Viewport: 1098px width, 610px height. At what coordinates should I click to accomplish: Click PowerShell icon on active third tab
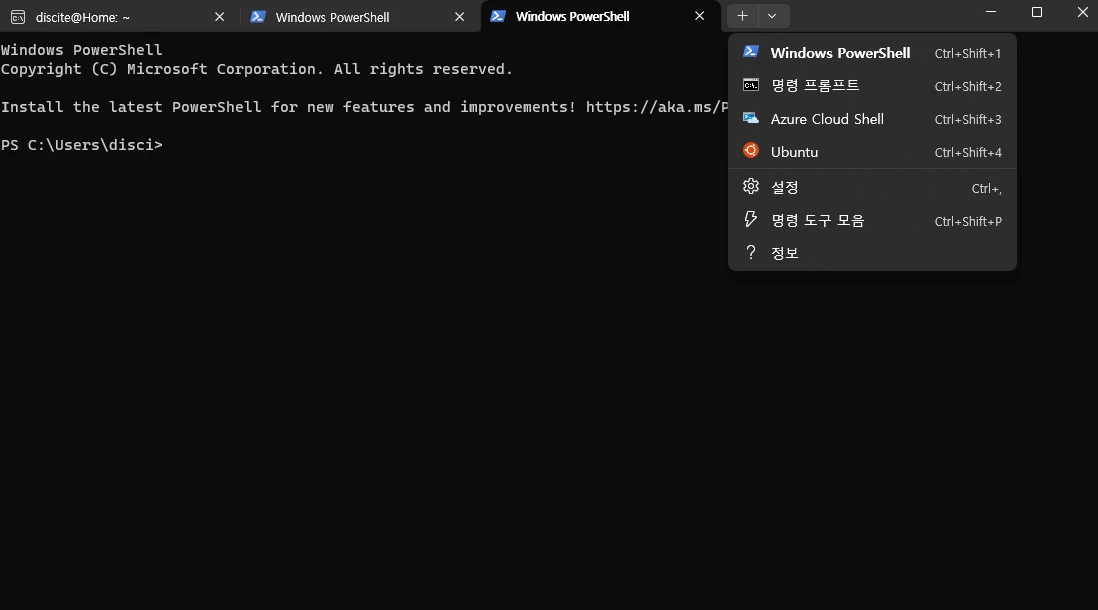point(498,16)
